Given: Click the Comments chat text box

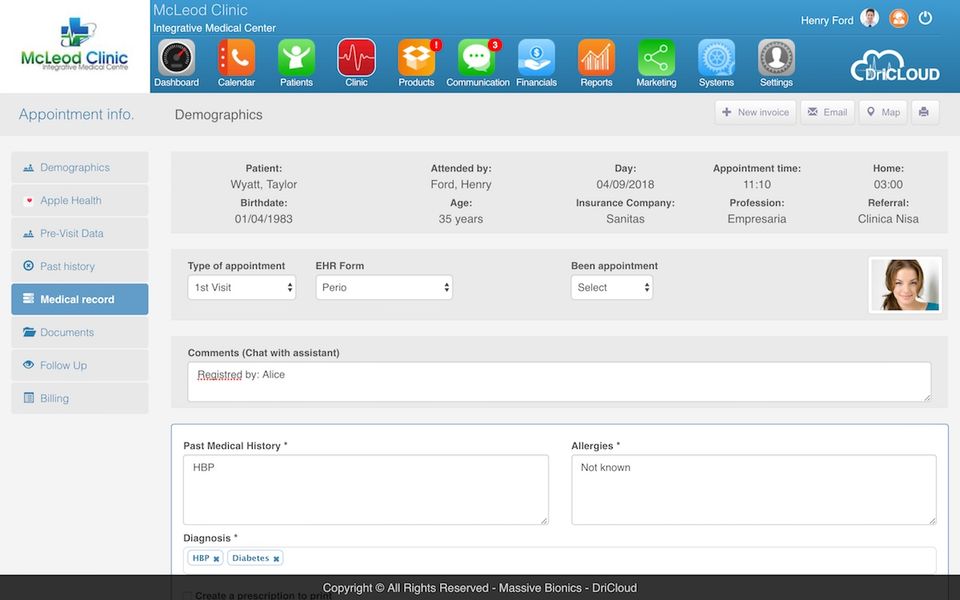Looking at the screenshot, I should (559, 382).
